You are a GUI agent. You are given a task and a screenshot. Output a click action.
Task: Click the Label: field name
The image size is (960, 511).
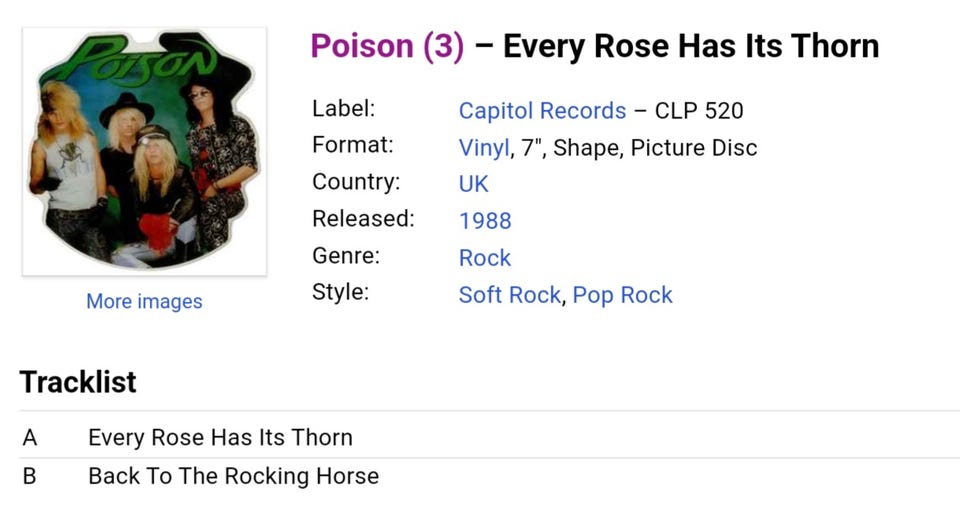343,108
